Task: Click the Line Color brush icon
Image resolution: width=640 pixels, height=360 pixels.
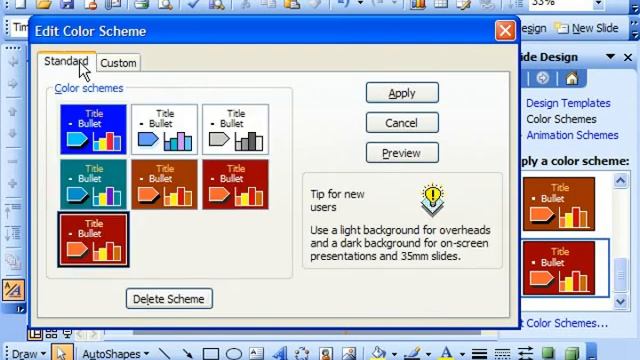Action: (412, 353)
